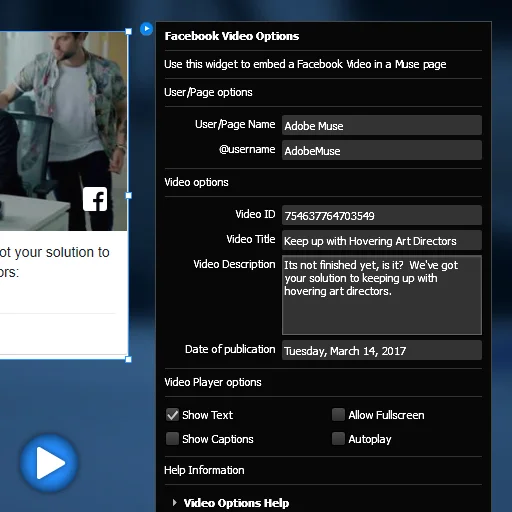Click the 'Date of publication' label
The height and width of the screenshot is (512, 512).
click(230, 349)
